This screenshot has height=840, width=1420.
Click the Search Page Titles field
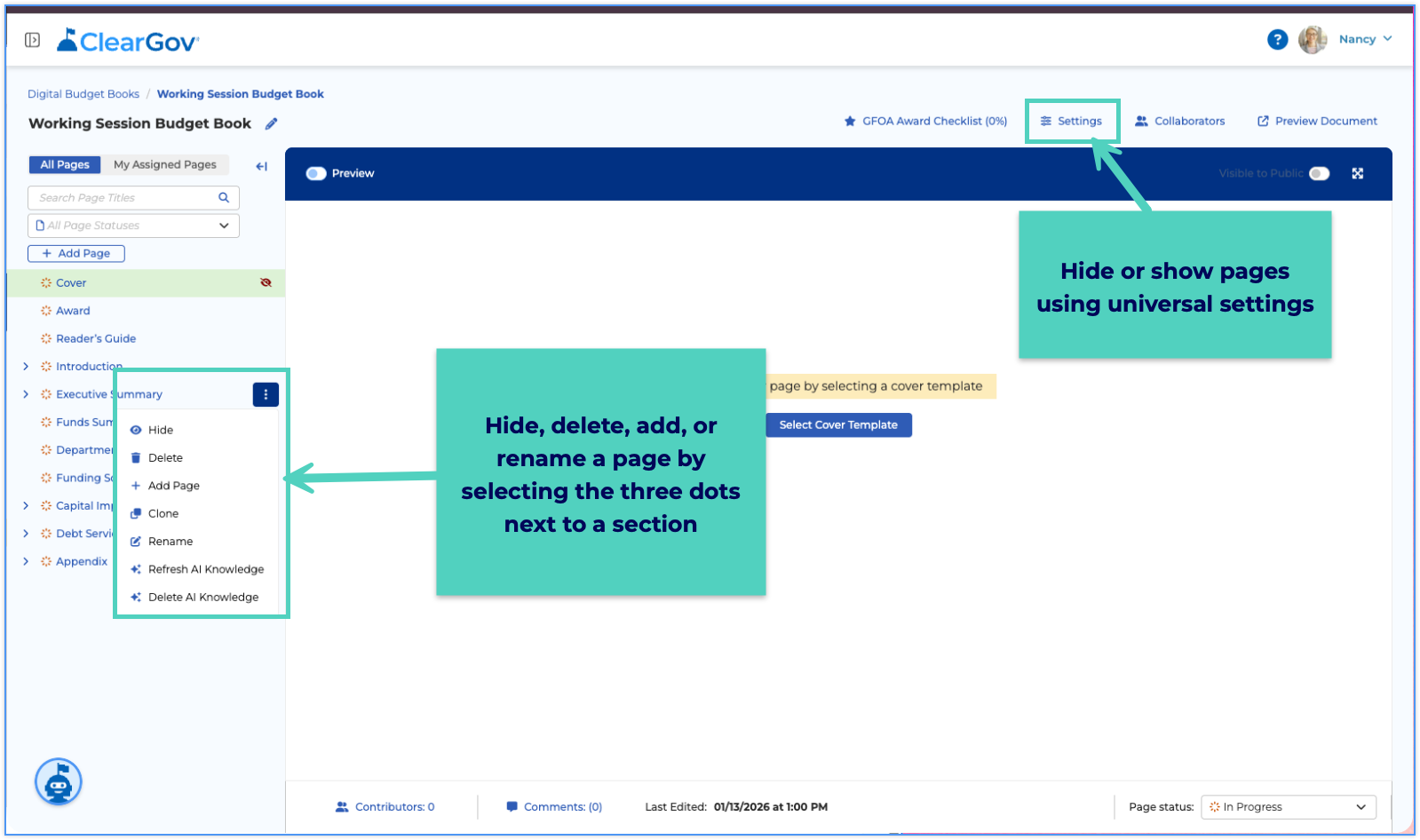pyautogui.click(x=134, y=198)
